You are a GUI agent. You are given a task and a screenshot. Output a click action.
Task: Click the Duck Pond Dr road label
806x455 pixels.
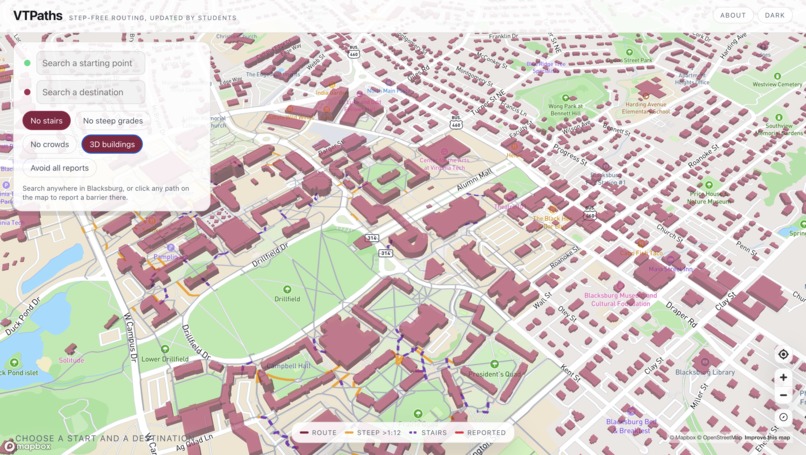click(23, 316)
